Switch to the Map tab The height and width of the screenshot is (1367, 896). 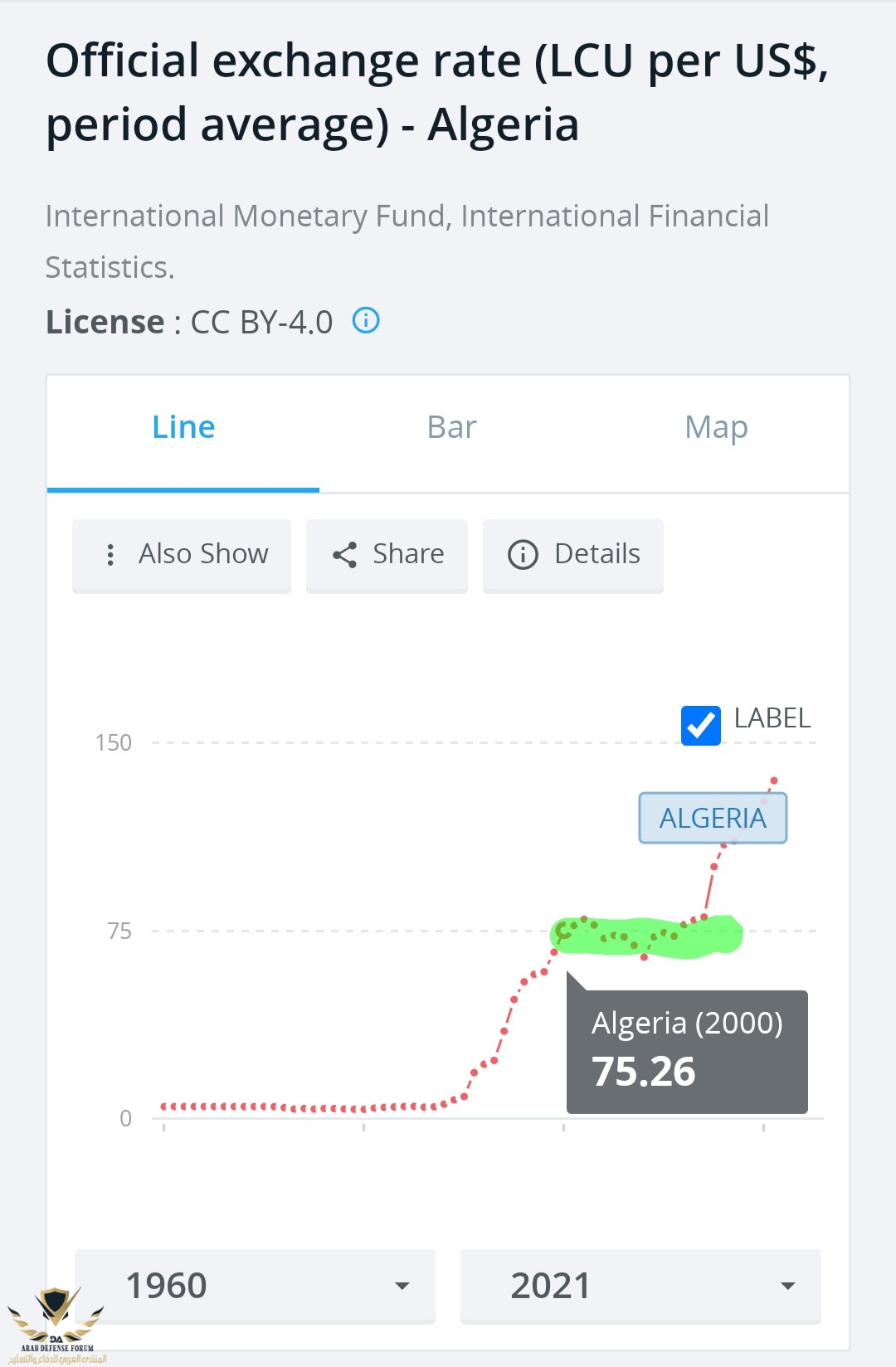tap(716, 428)
